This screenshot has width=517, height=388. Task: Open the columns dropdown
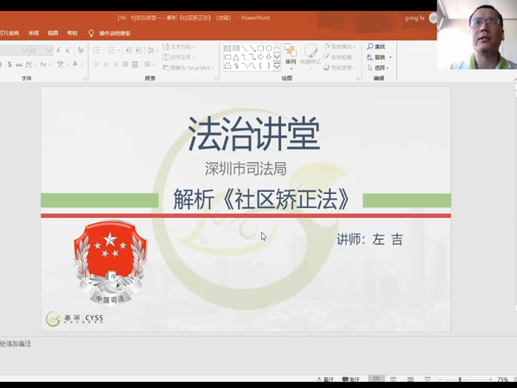(149, 64)
